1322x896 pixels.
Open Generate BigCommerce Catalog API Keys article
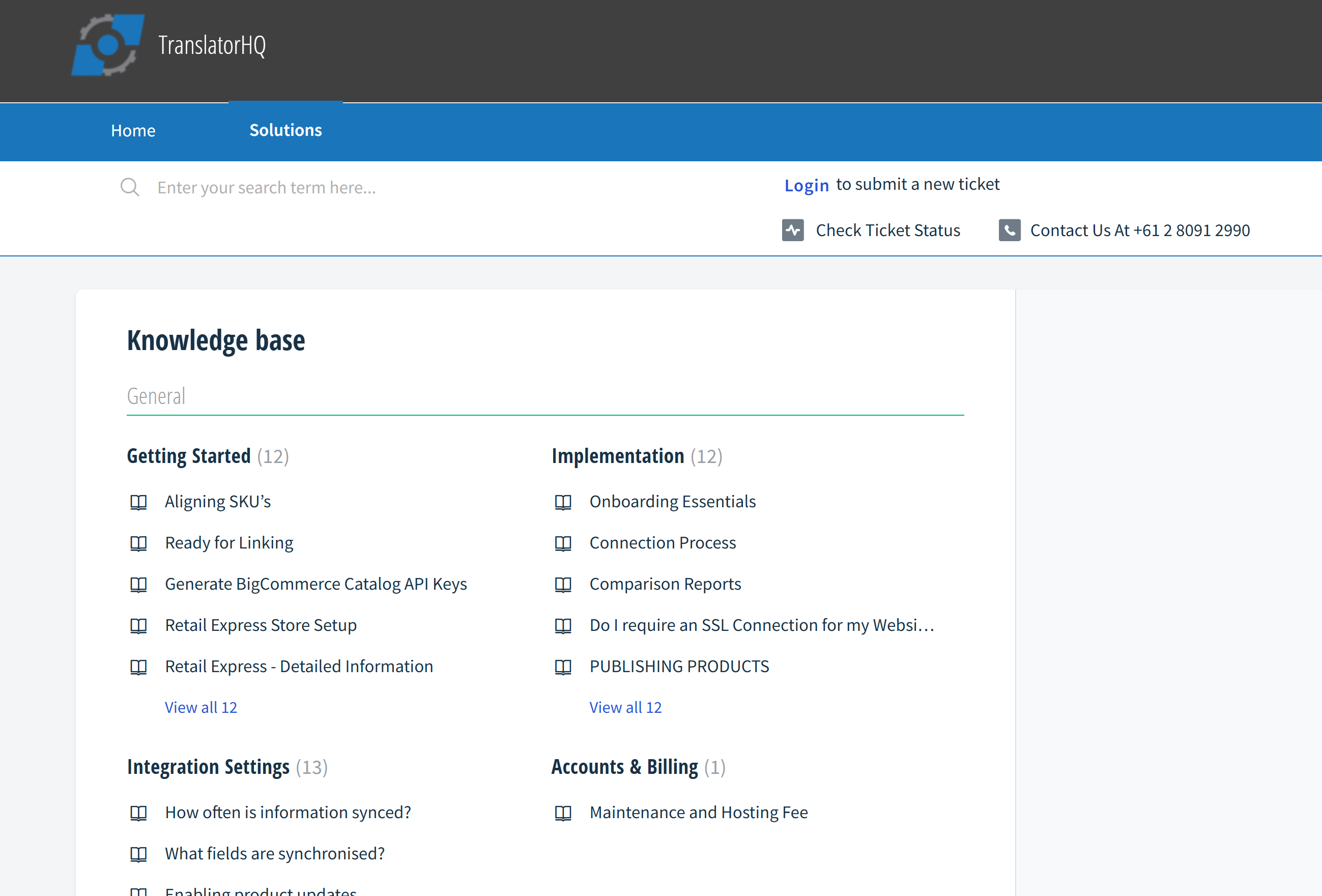(x=315, y=584)
